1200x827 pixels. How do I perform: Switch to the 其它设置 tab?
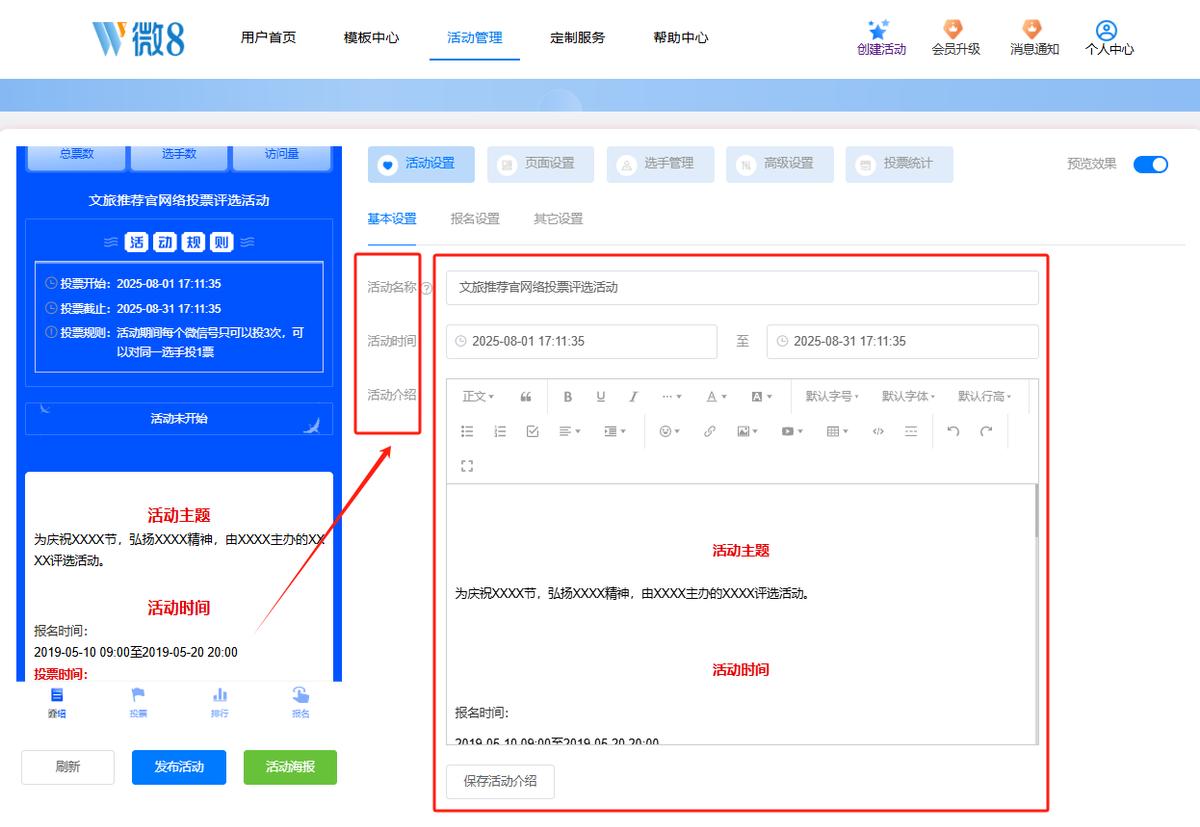click(x=558, y=219)
